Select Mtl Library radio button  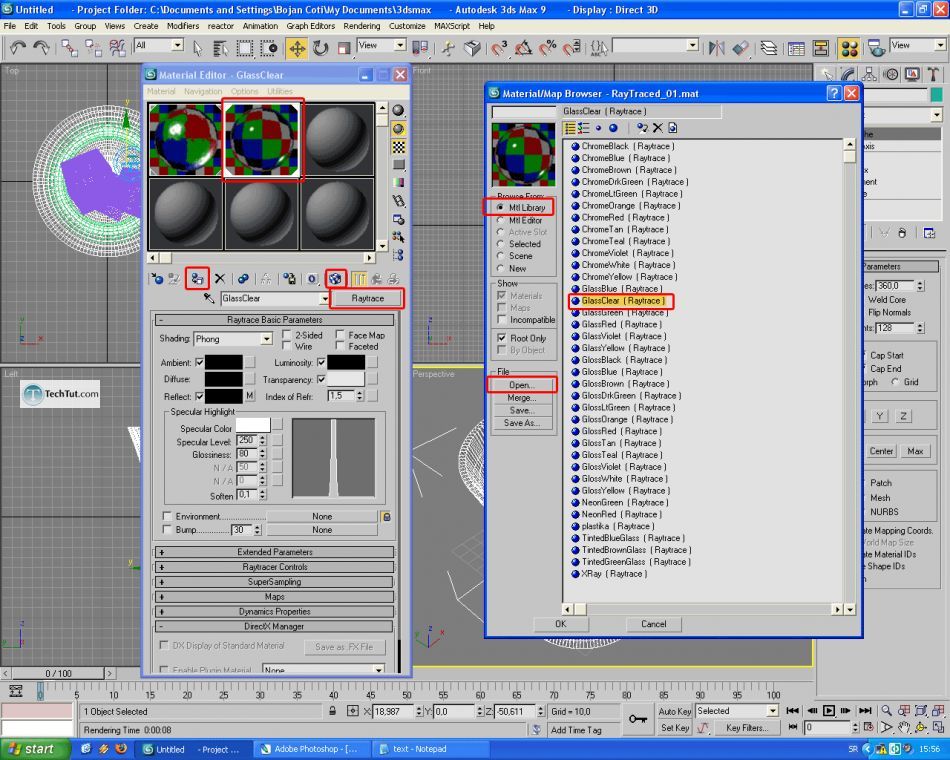coord(500,207)
